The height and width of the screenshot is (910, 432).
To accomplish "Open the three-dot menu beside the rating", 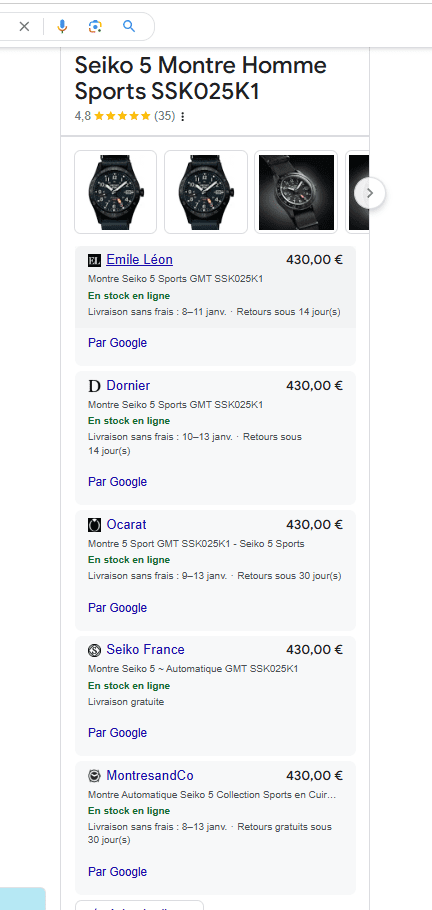I will pos(183,117).
